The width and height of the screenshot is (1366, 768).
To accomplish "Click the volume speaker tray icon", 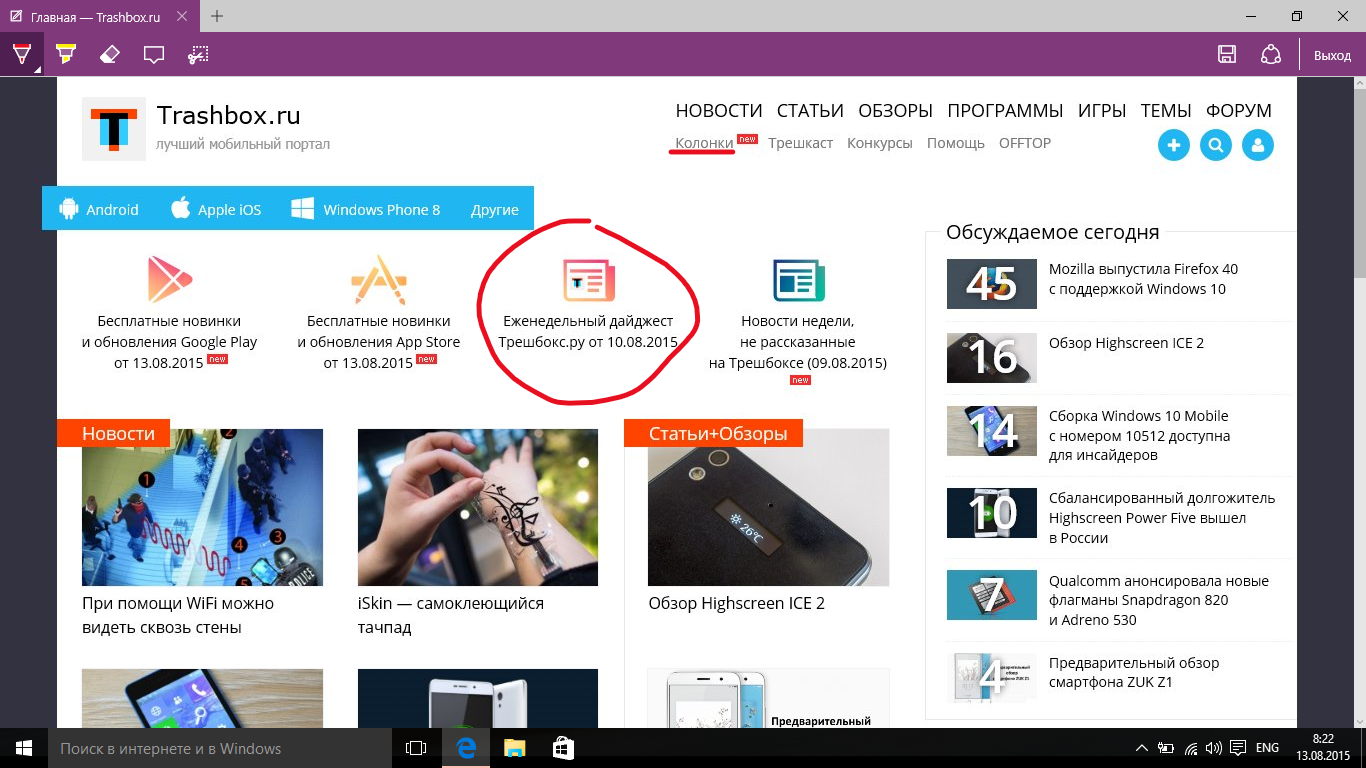I will coord(1214,748).
